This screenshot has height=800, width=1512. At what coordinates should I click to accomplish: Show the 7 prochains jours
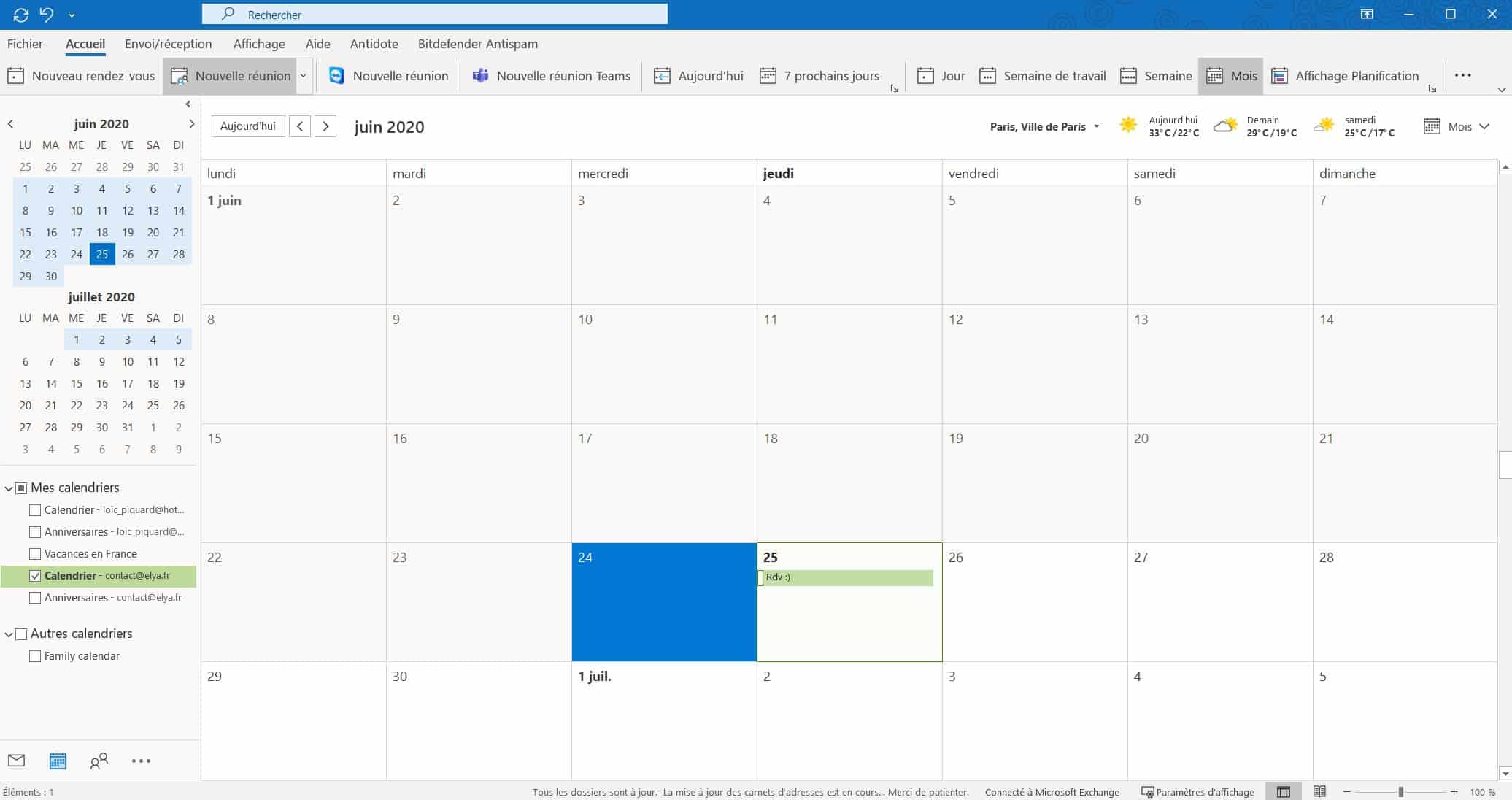(819, 76)
